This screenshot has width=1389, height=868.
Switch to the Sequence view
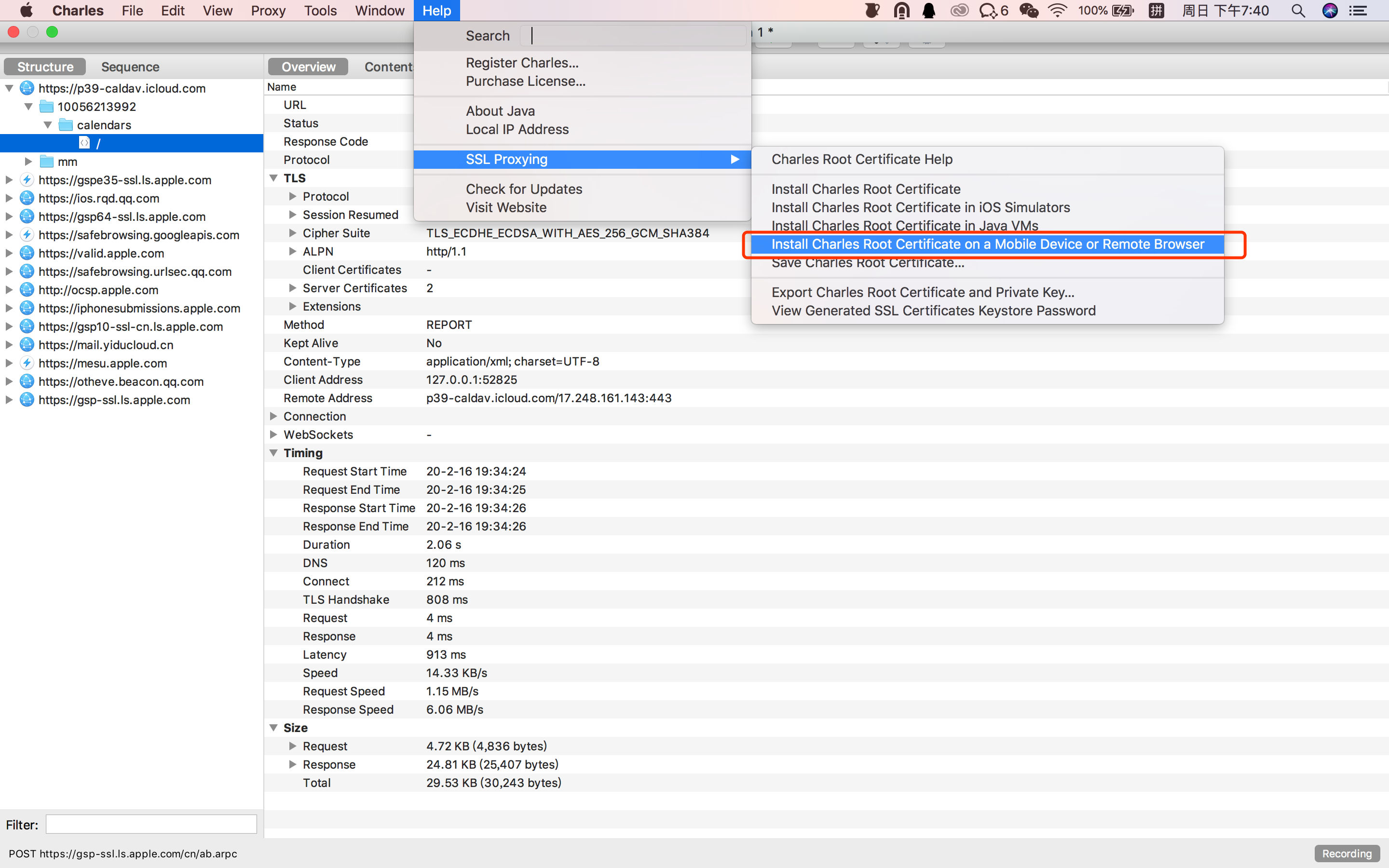[x=130, y=67]
